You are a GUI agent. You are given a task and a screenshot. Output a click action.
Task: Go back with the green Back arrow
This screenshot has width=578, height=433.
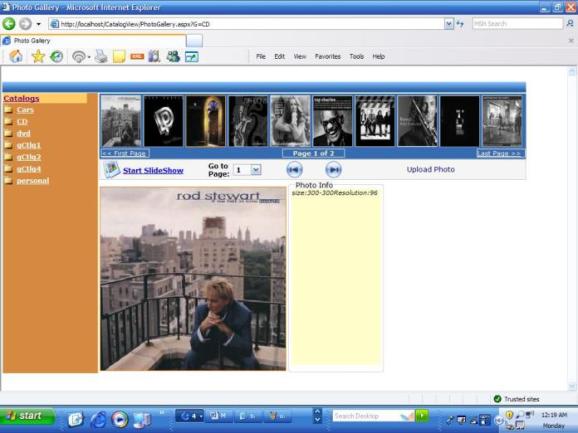pyautogui.click(x=9, y=24)
